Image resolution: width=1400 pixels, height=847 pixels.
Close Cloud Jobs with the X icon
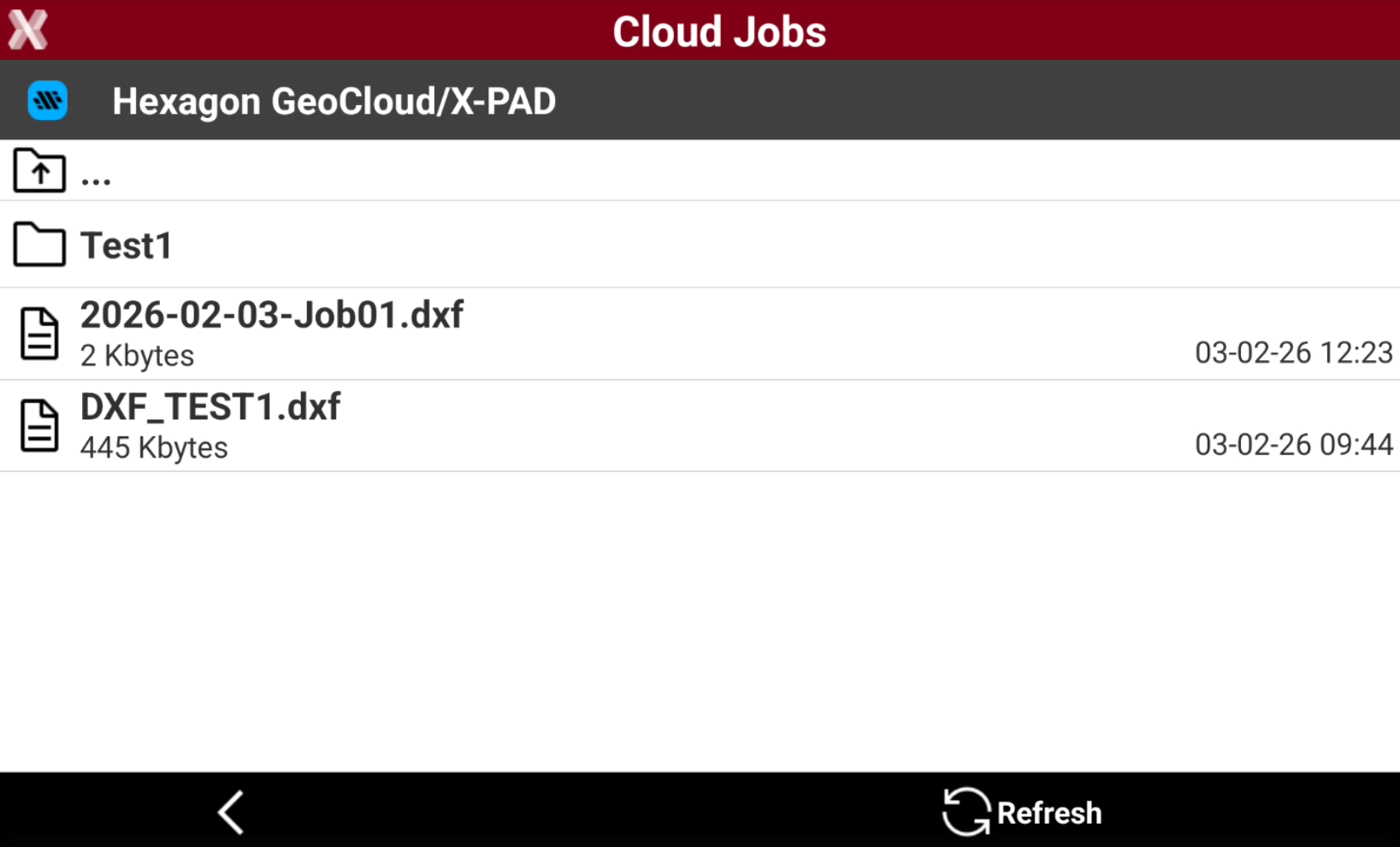coord(28,30)
